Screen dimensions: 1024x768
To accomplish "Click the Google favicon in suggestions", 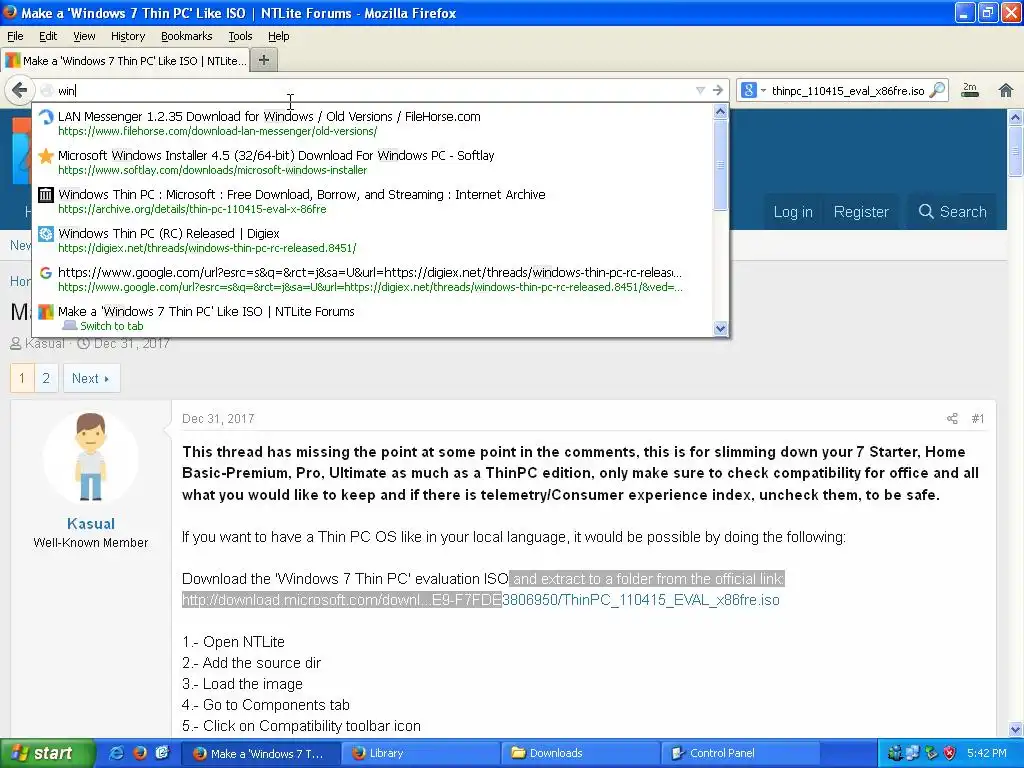I will click(x=45, y=273).
